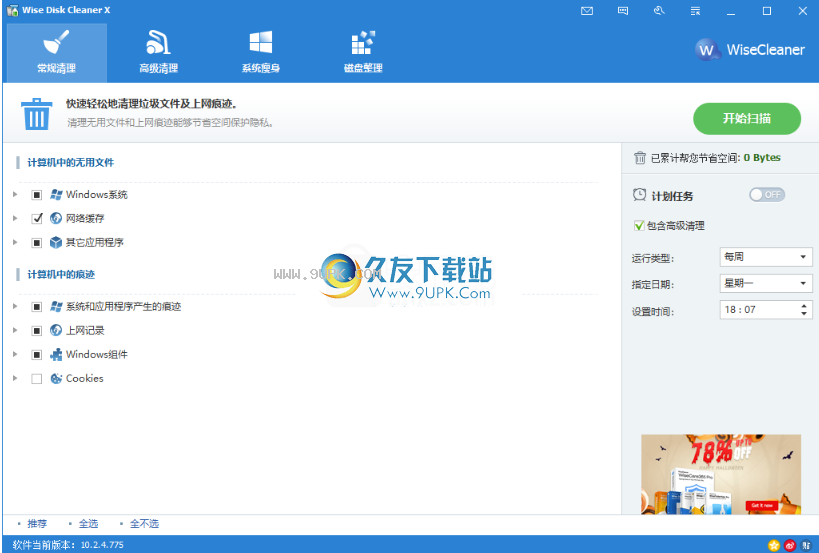Open the menu list icon in title bar

tap(695, 11)
